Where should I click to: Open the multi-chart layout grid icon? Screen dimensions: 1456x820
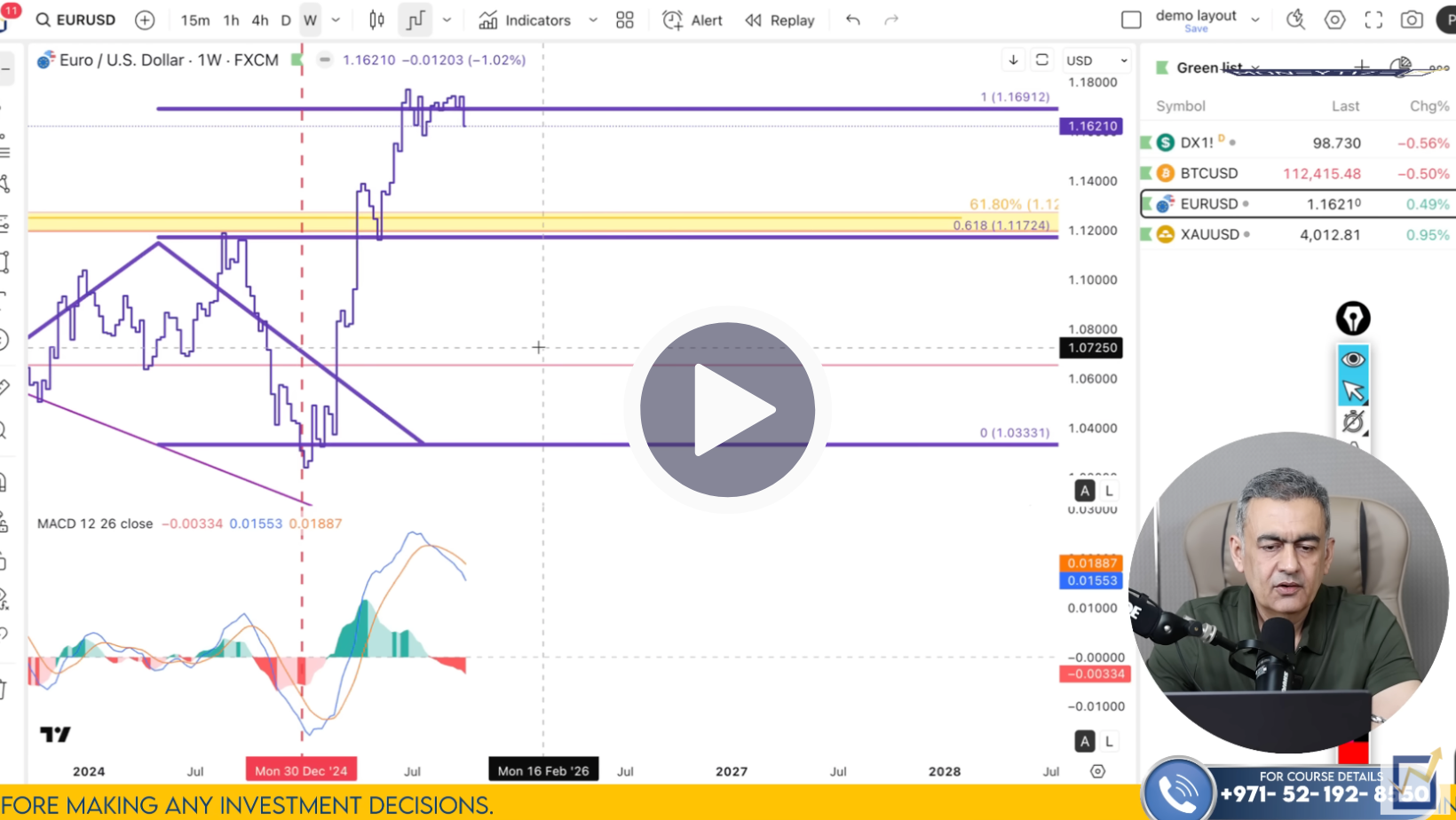pos(624,20)
